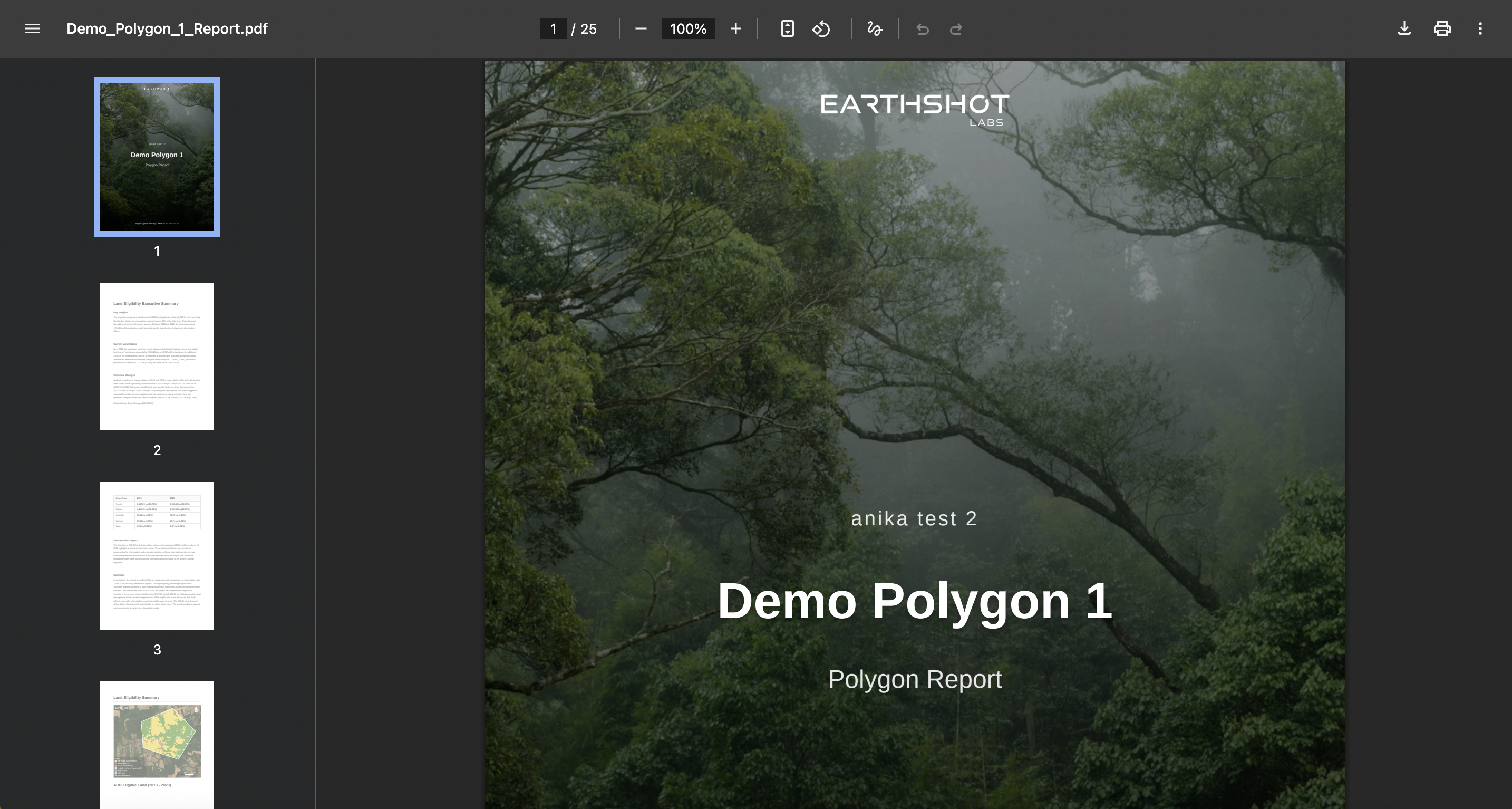Open the three-dot more actions menu
1512x809 pixels.
pos(1480,29)
